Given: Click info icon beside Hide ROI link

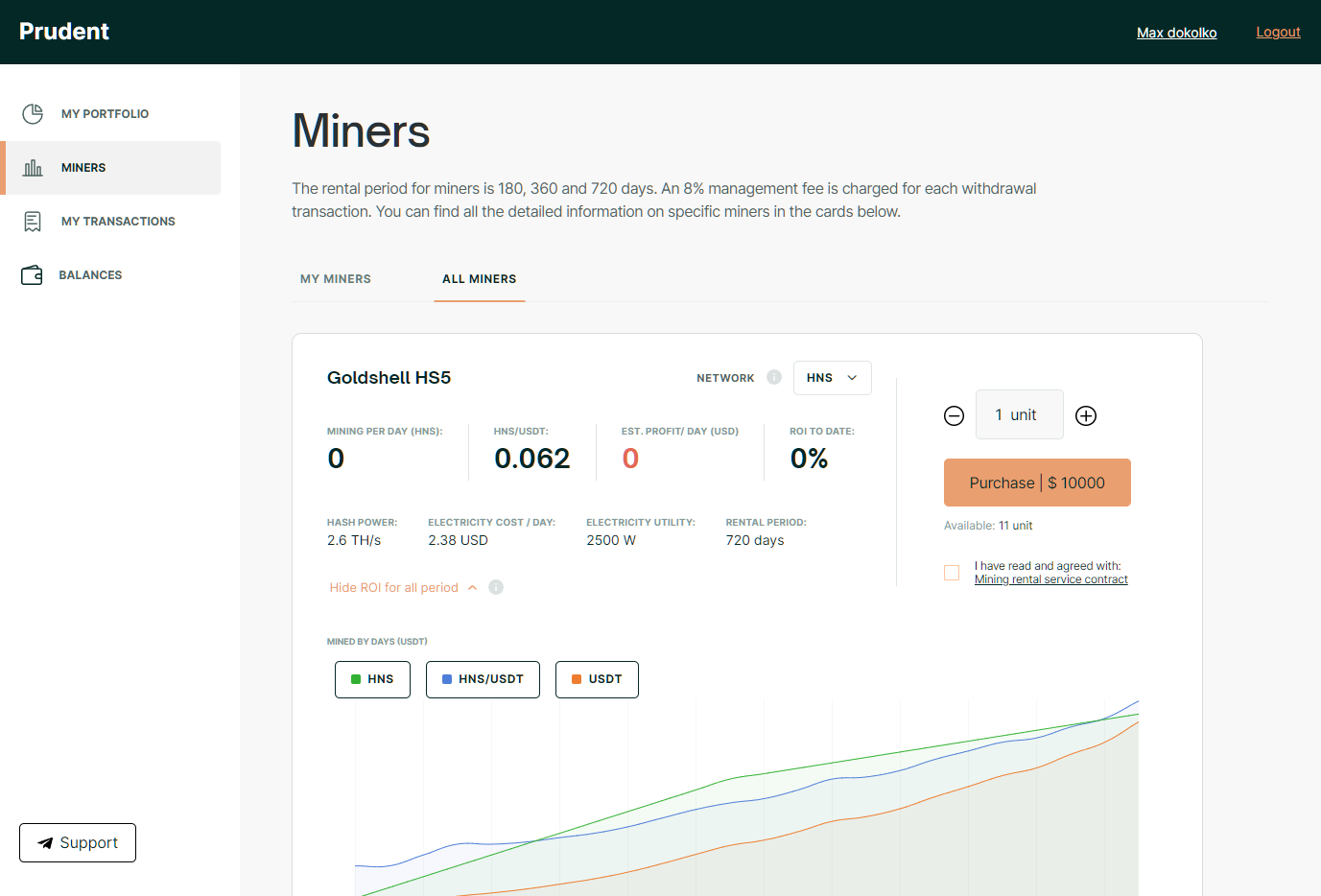Looking at the screenshot, I should tap(496, 587).
